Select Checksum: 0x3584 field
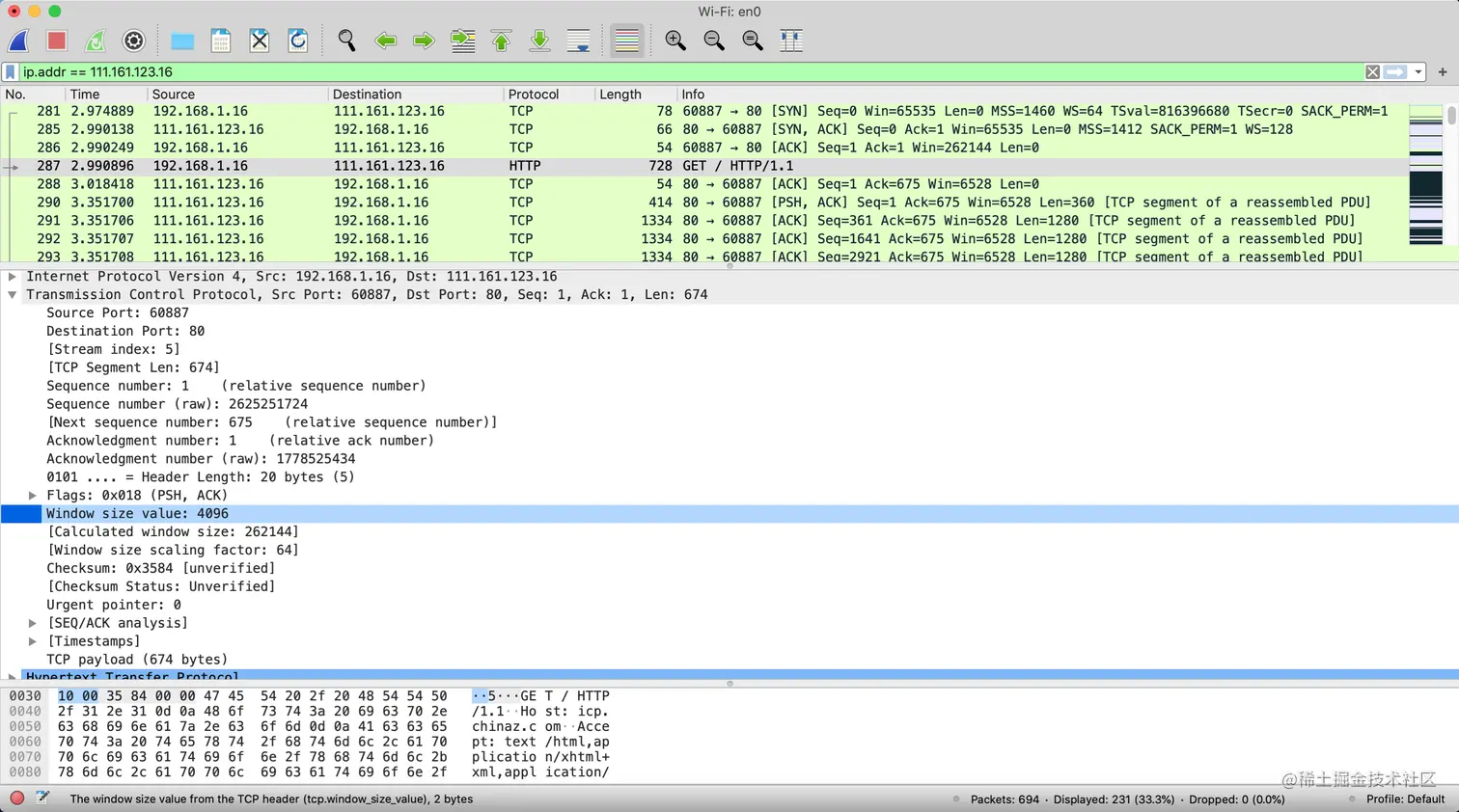Image resolution: width=1459 pixels, height=812 pixels. [161, 569]
